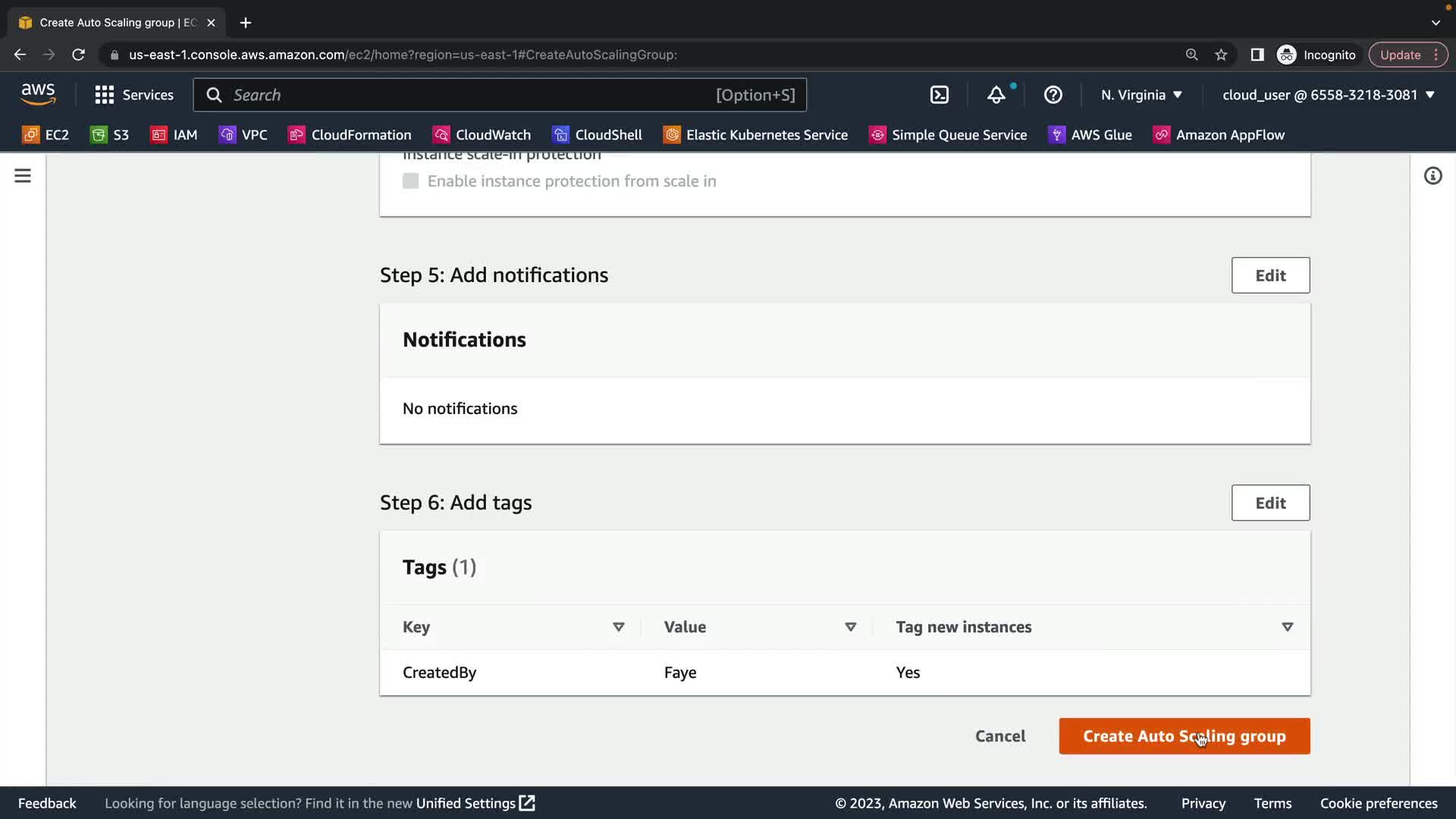Open the cloud_user account menu

tap(1328, 95)
